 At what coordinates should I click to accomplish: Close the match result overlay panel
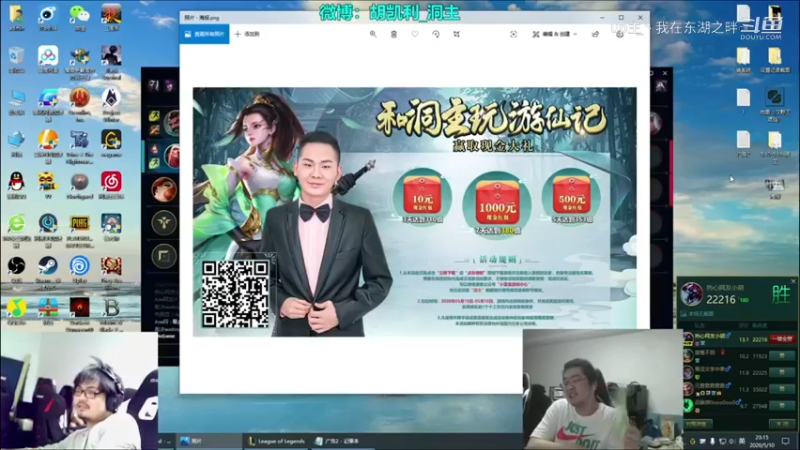tap(793, 281)
